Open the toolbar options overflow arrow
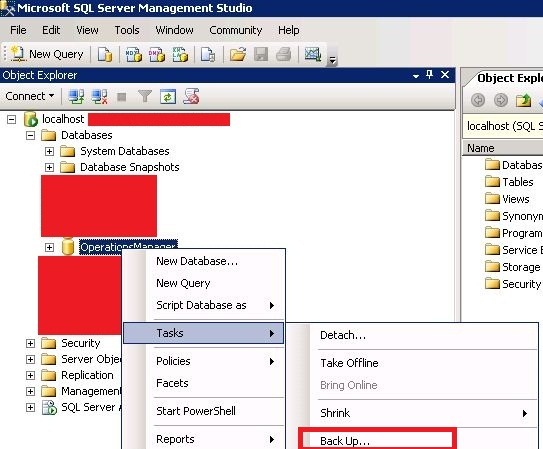This screenshot has height=449, width=543. point(332,60)
